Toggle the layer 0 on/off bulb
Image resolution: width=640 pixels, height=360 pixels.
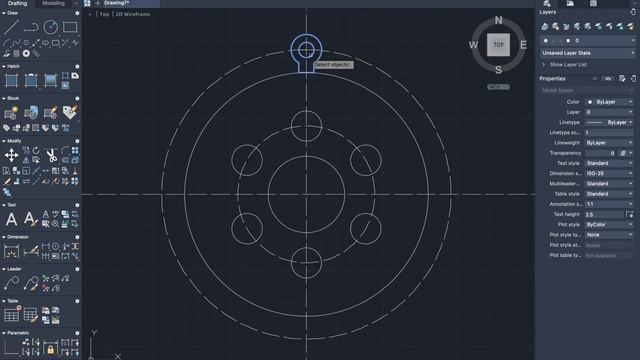[546, 40]
